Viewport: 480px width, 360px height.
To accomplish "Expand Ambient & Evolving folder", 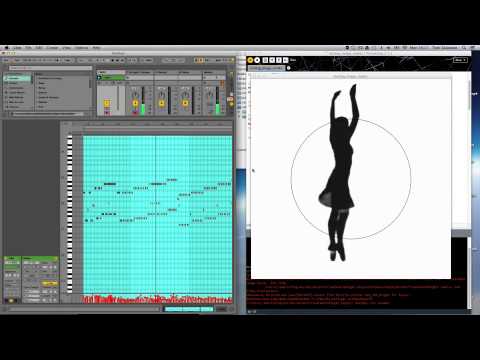I will point(50,78).
